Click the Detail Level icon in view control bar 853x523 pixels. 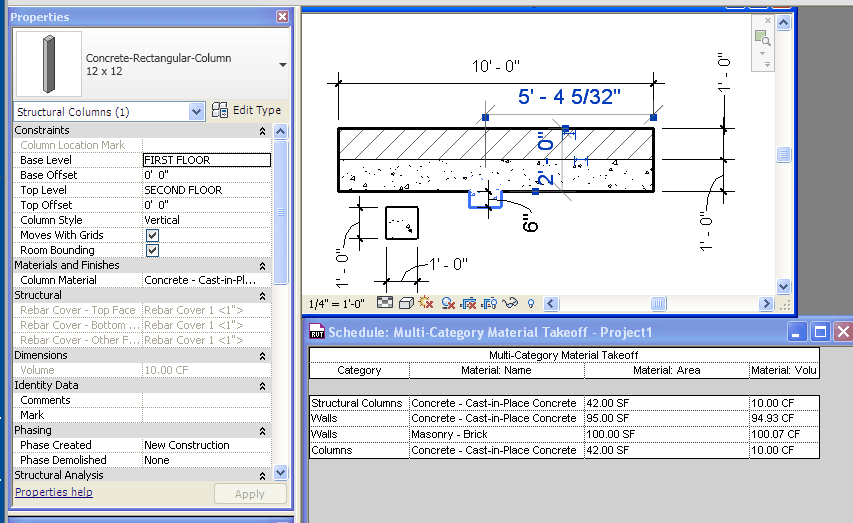click(x=386, y=303)
